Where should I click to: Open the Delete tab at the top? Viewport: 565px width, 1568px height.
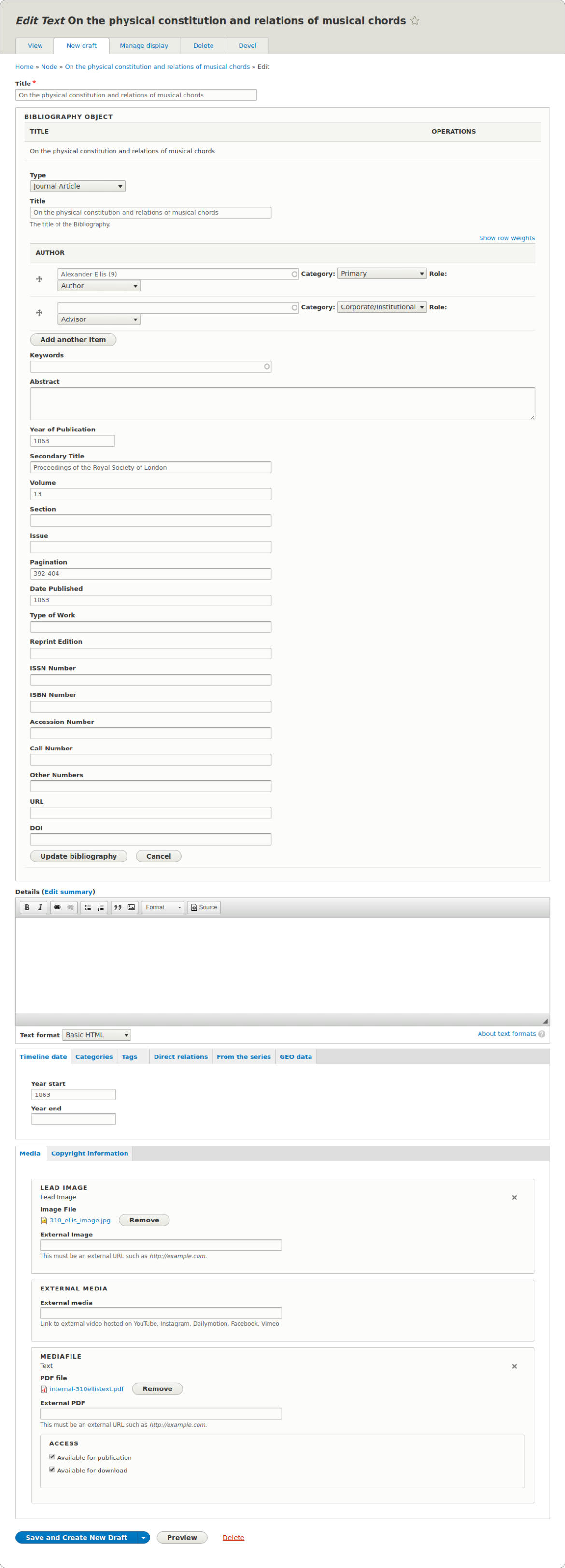click(203, 46)
